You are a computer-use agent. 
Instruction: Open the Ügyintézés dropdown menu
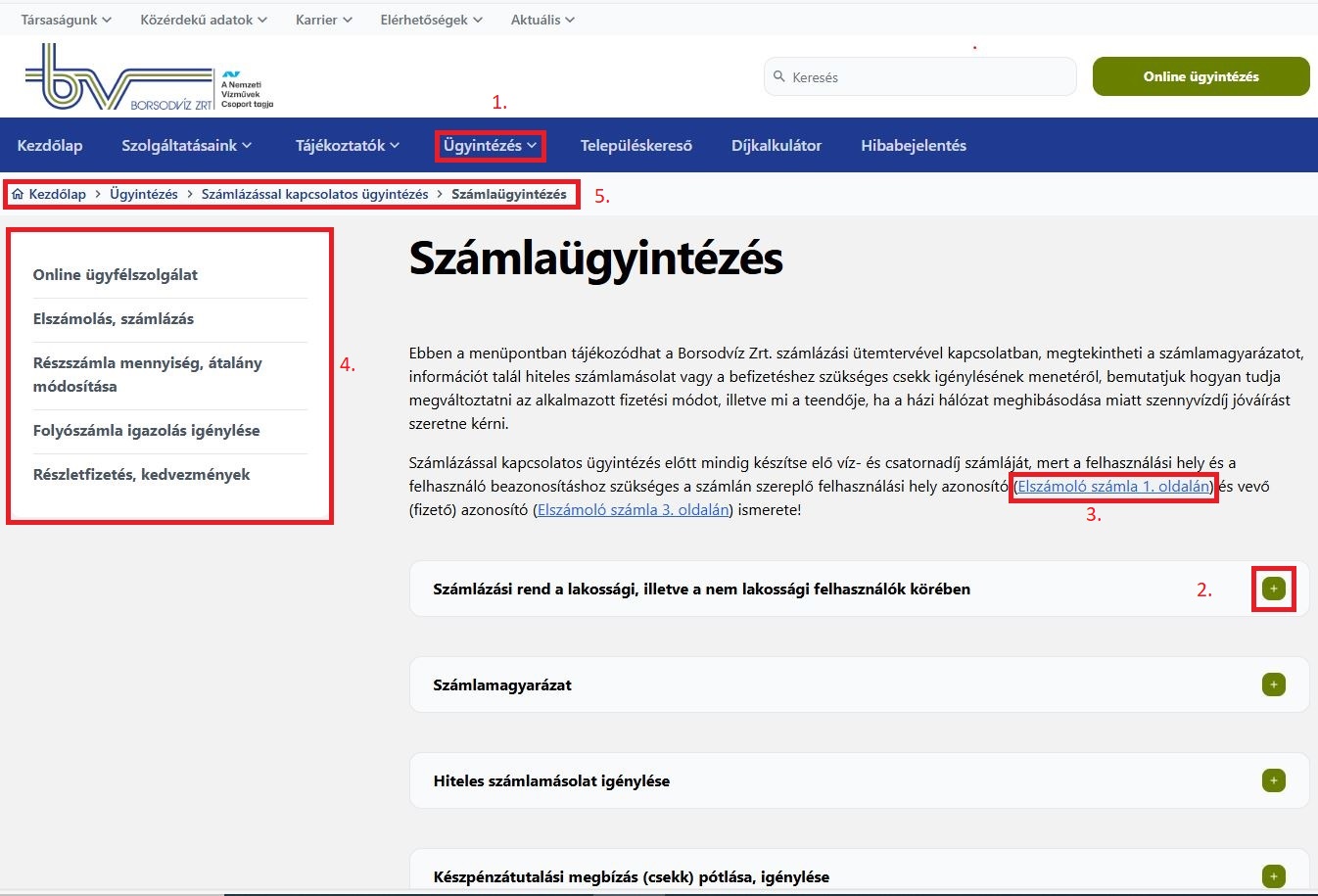490,145
